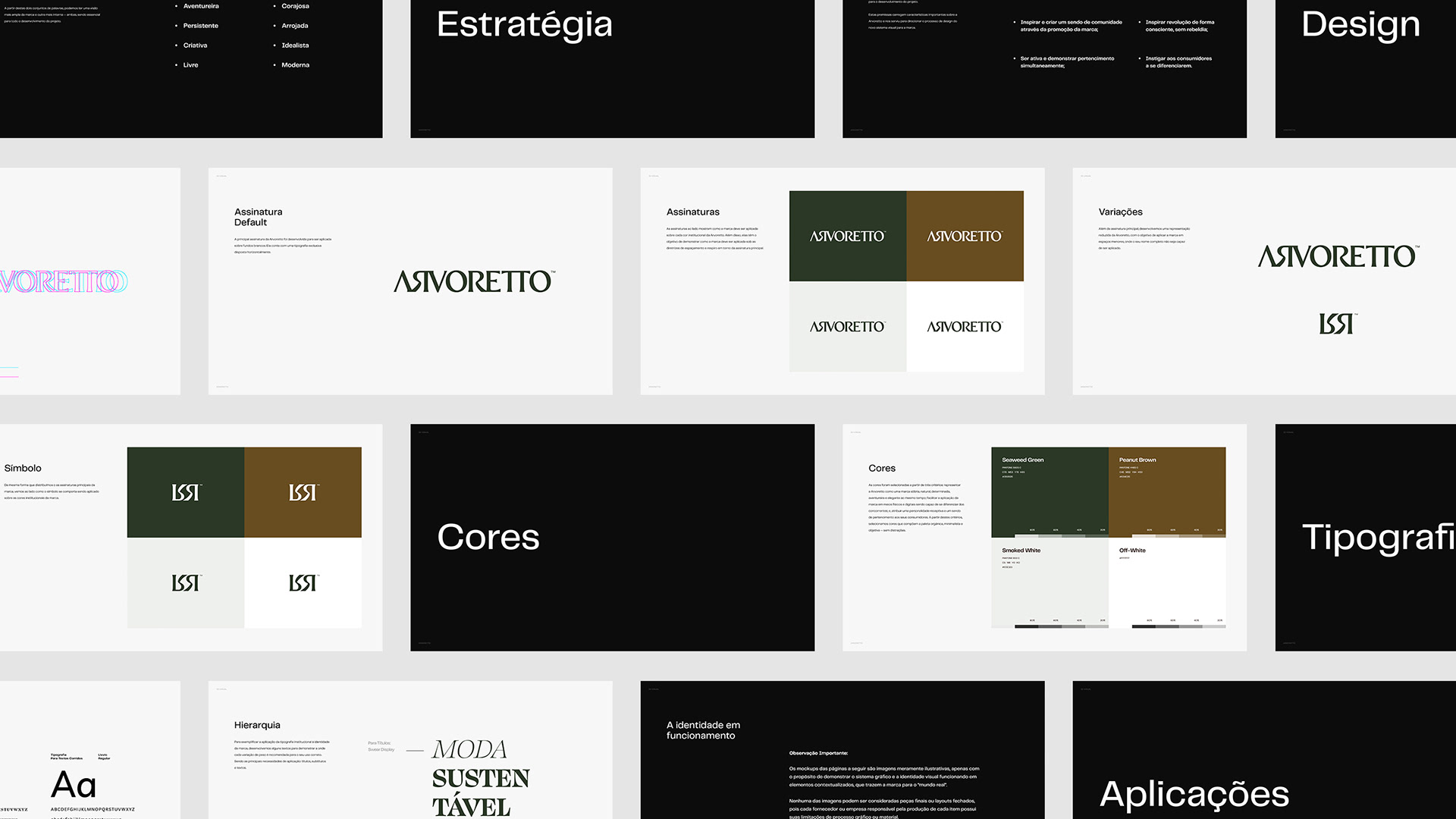Click the 'Para Títulos: Swear Display' caption
1456x819 pixels.
coord(381,746)
